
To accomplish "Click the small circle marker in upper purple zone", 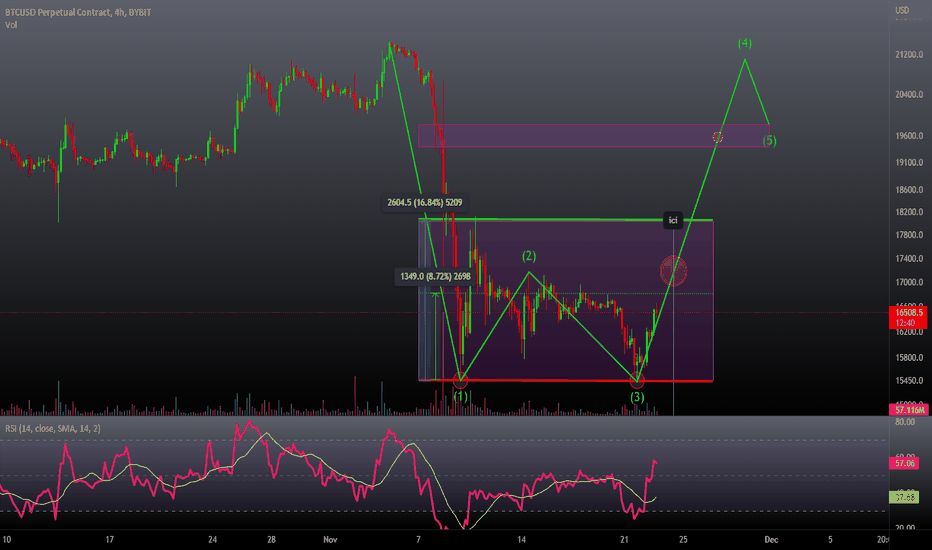I will pos(717,137).
